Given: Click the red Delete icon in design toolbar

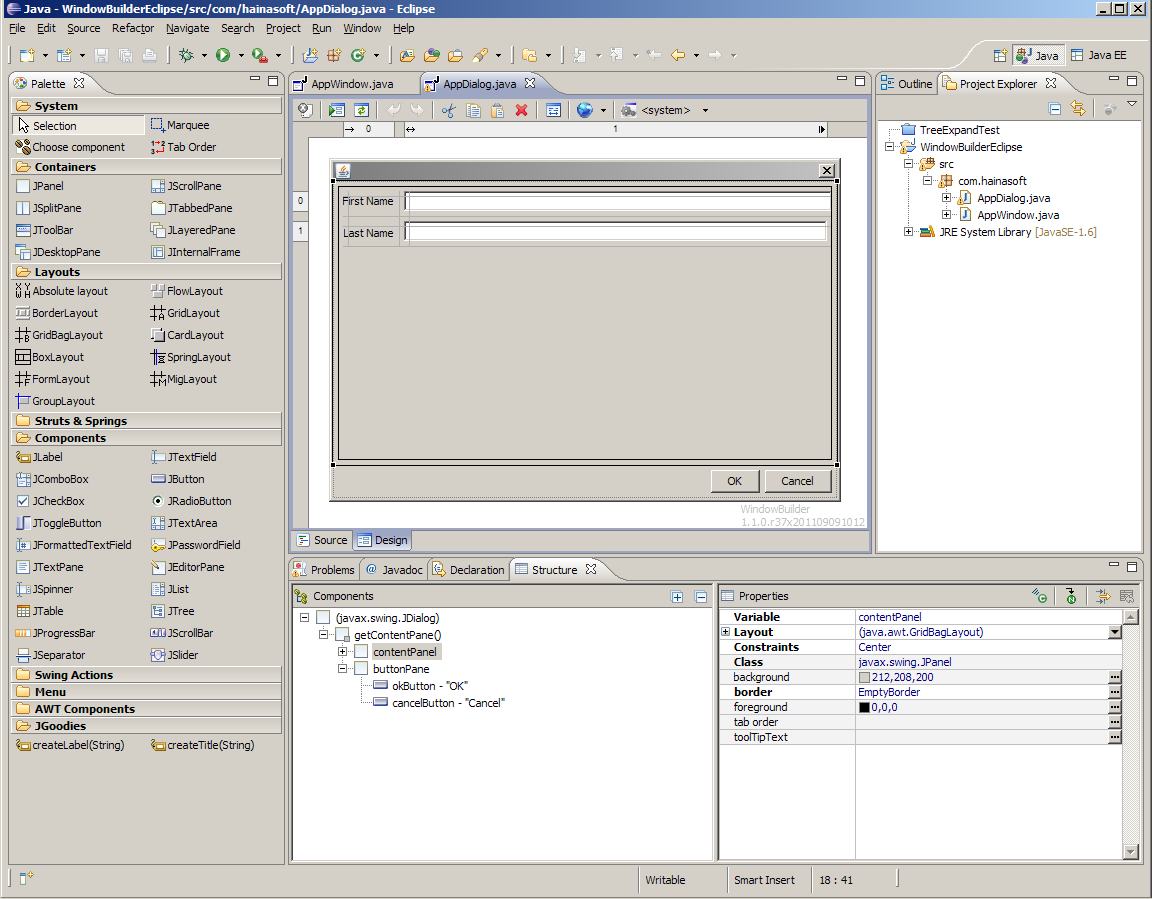Looking at the screenshot, I should coord(521,111).
